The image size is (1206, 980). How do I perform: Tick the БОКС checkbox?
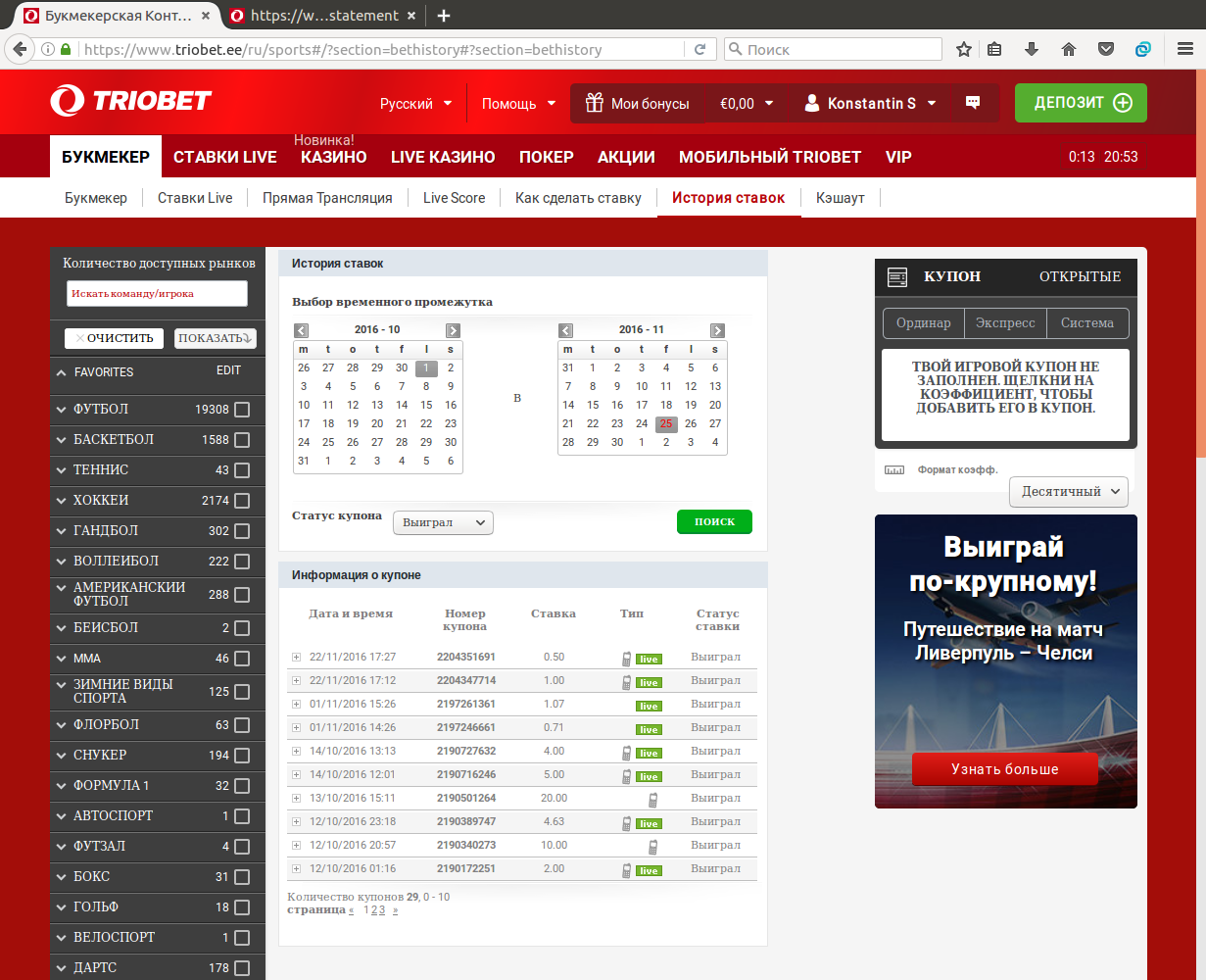(x=242, y=877)
